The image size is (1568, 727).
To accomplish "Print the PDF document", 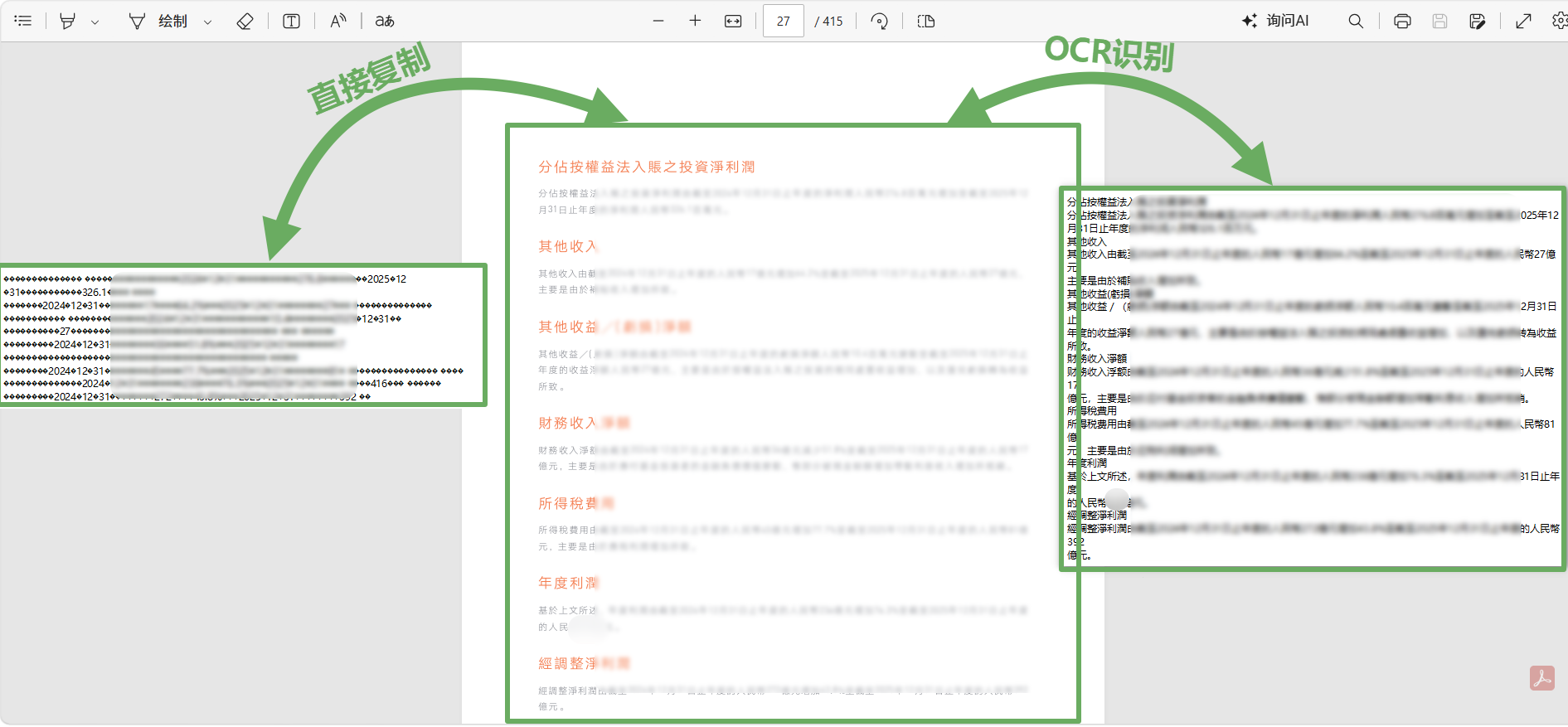I will pyautogui.click(x=1402, y=21).
